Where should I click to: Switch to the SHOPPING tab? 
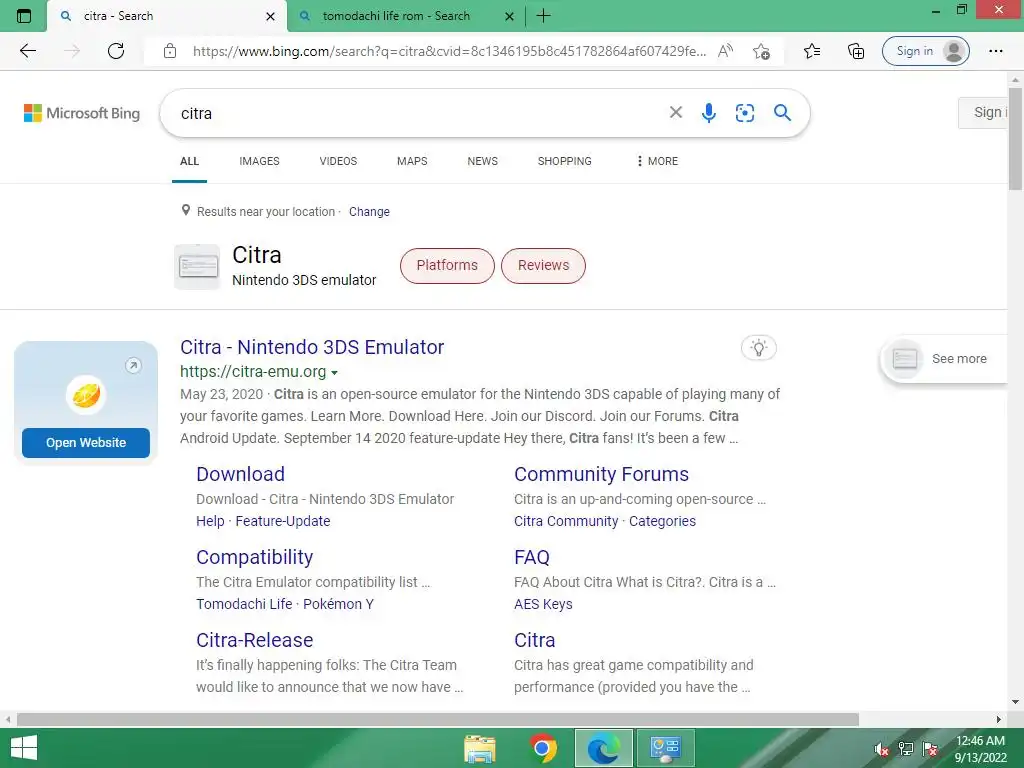564,161
